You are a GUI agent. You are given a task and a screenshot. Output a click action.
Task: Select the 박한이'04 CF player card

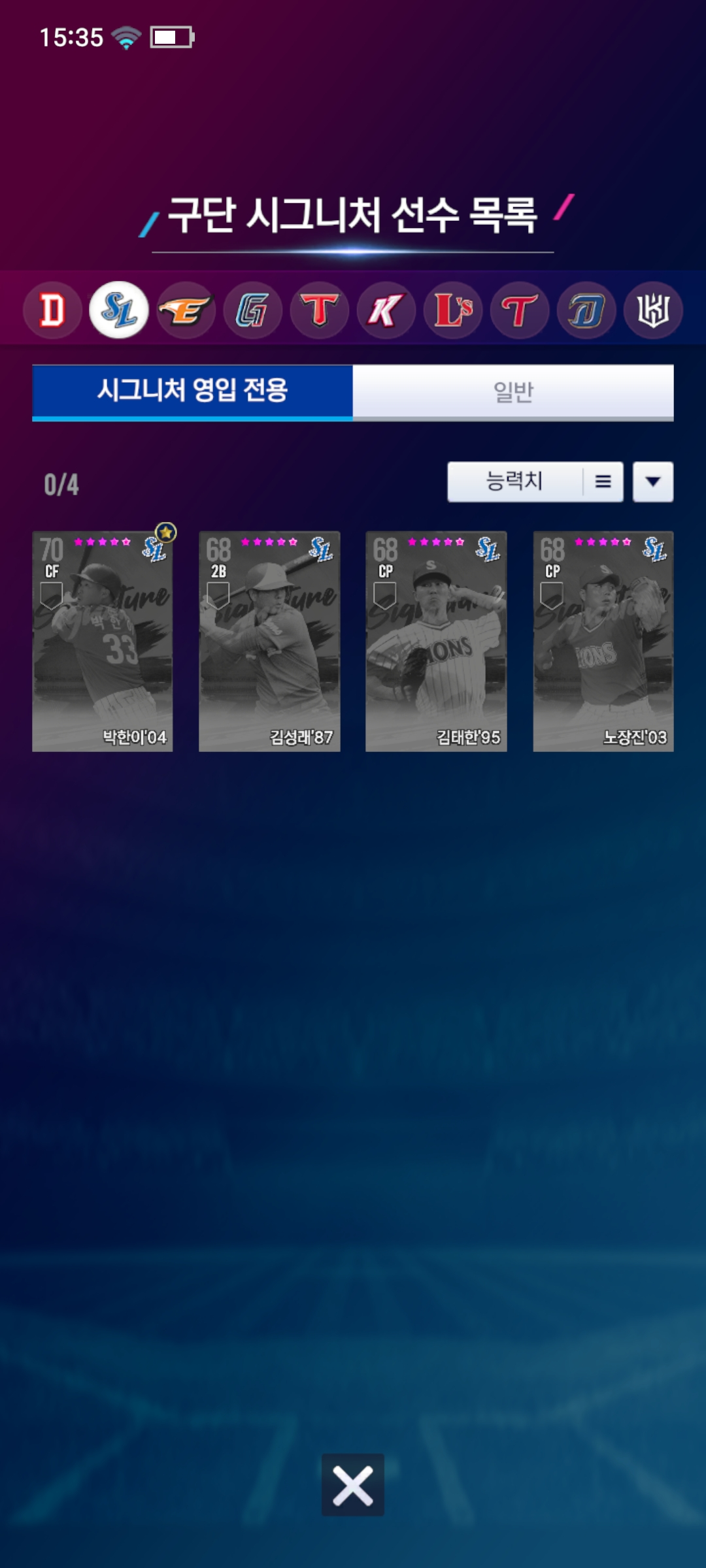pyautogui.click(x=103, y=641)
